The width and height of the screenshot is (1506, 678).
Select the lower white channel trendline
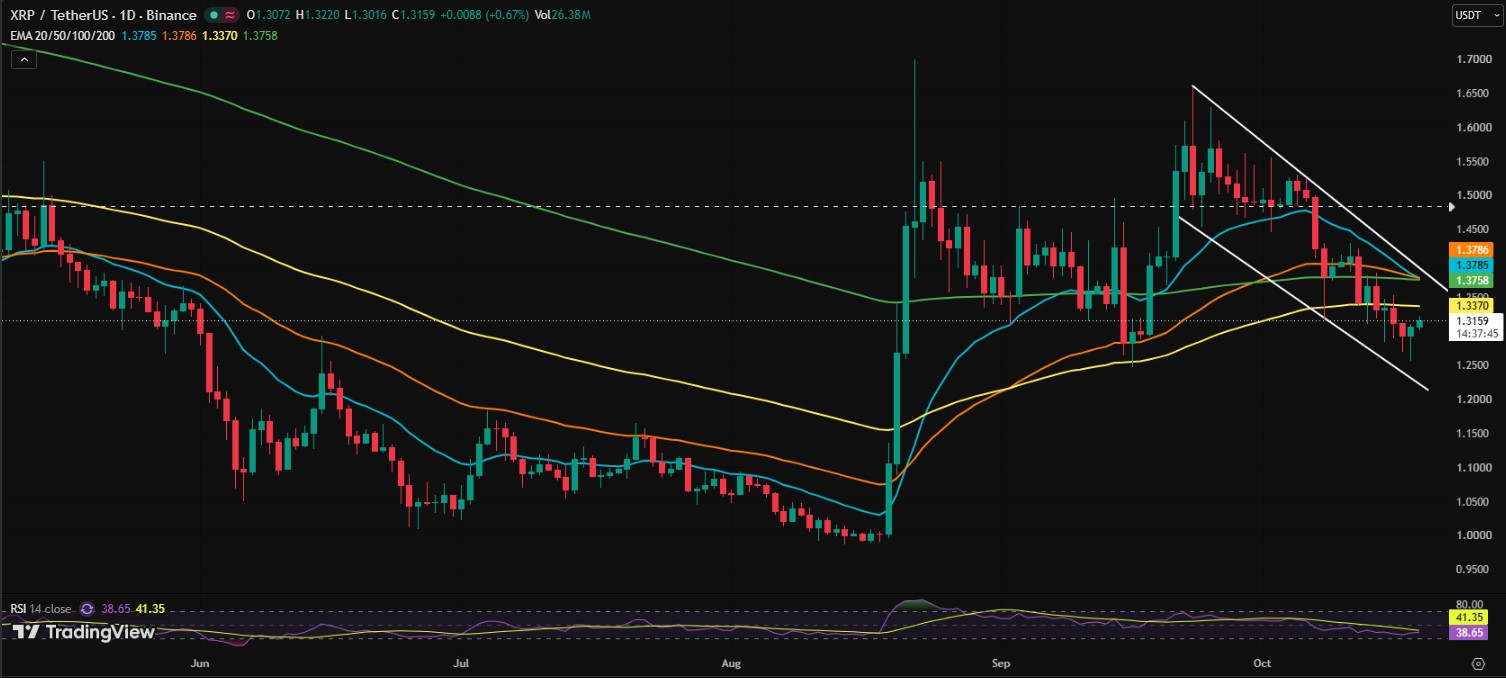click(1302, 302)
